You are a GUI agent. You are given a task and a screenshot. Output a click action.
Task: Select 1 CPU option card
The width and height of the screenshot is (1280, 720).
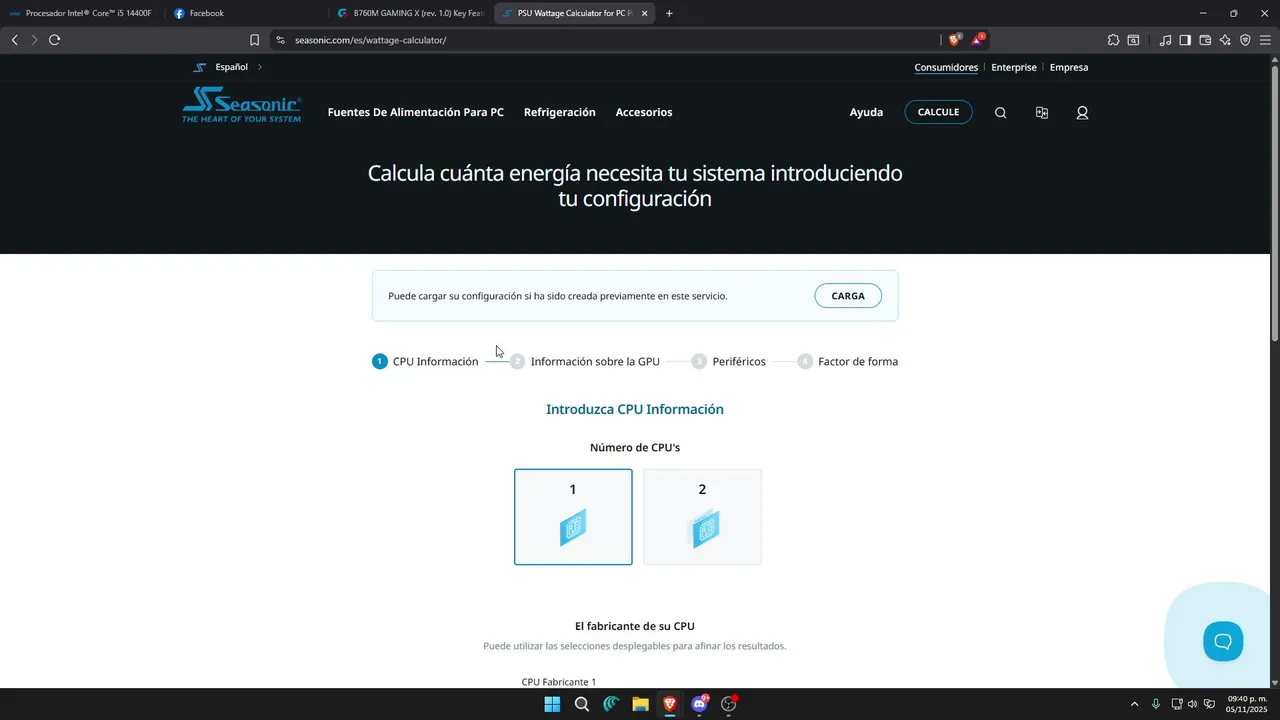pos(573,517)
